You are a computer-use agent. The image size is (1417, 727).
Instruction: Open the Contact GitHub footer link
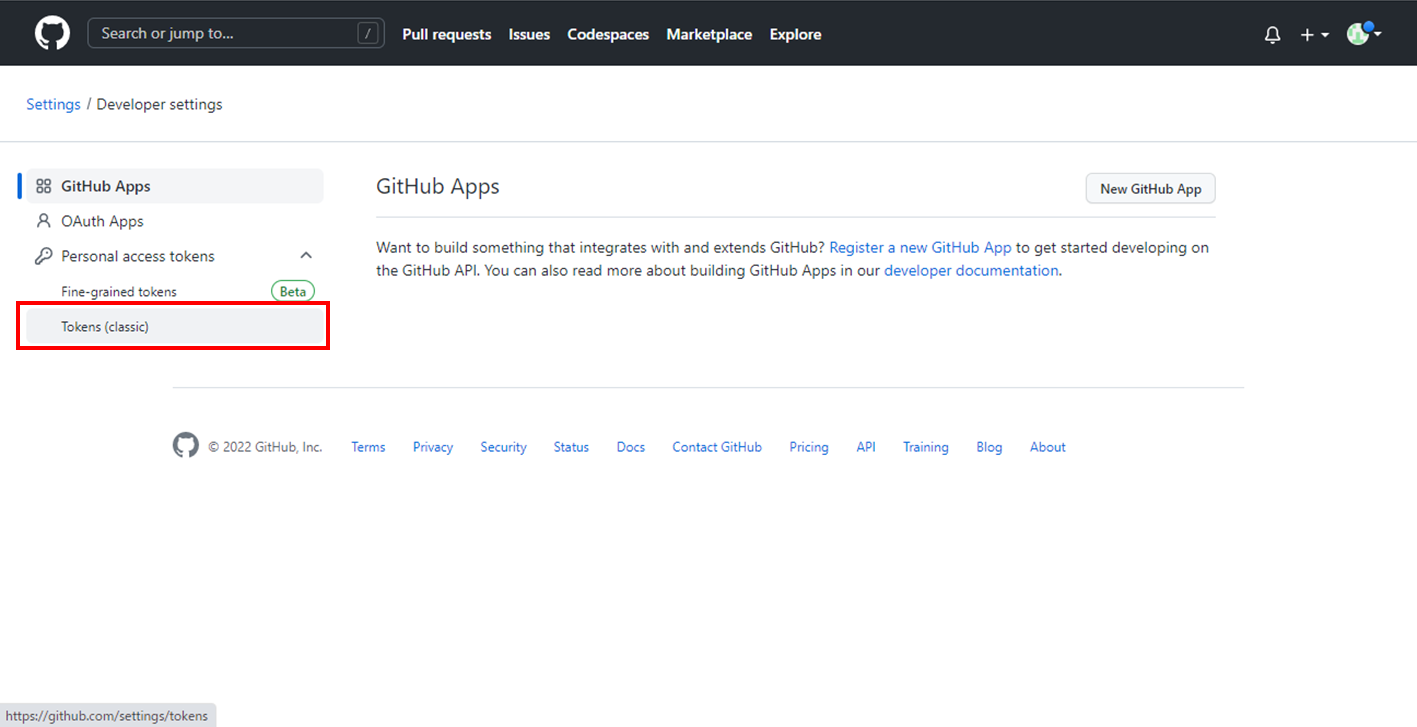coord(717,447)
